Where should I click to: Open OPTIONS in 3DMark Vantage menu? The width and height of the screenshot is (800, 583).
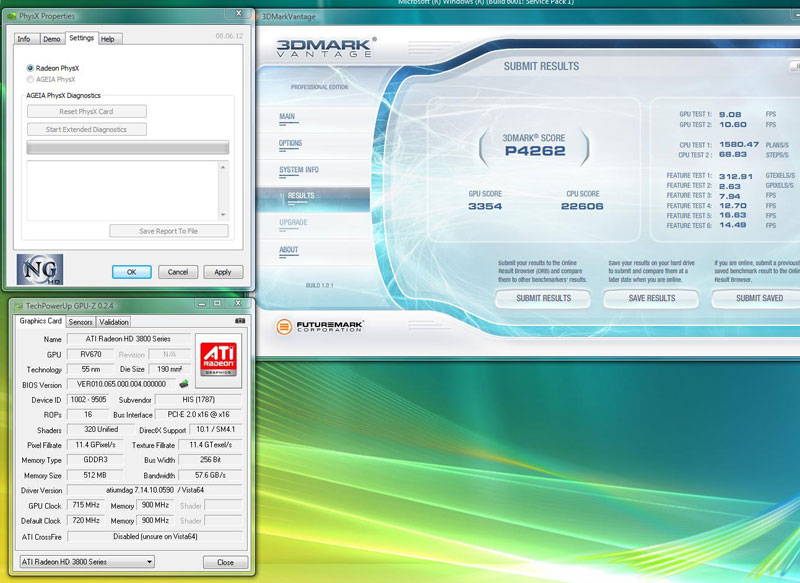click(290, 144)
